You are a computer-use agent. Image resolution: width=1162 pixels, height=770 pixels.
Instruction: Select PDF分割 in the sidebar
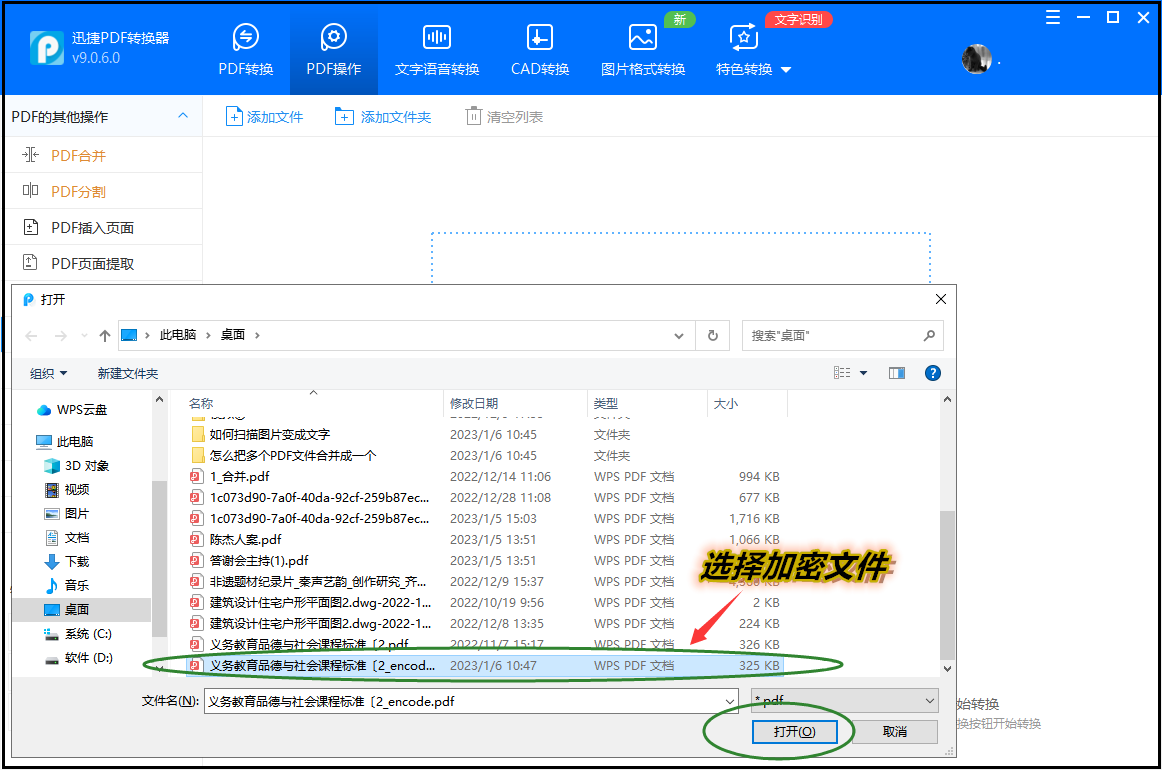[x=104, y=191]
